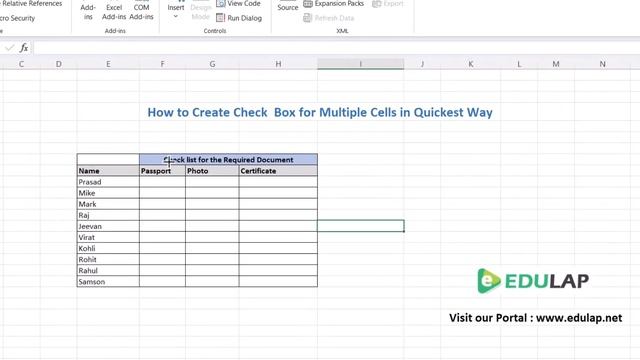Select Certificate cell in Mark row

(278, 204)
